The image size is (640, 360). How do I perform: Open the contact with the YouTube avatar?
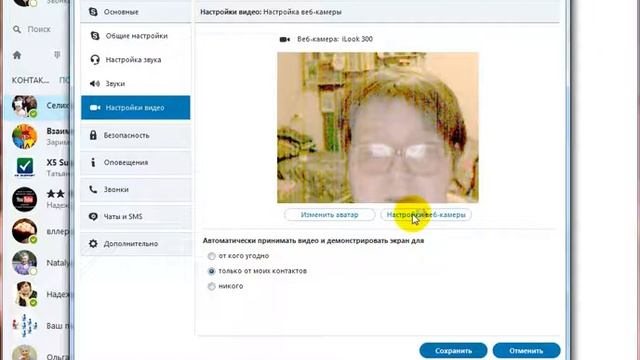pyautogui.click(x=37, y=199)
